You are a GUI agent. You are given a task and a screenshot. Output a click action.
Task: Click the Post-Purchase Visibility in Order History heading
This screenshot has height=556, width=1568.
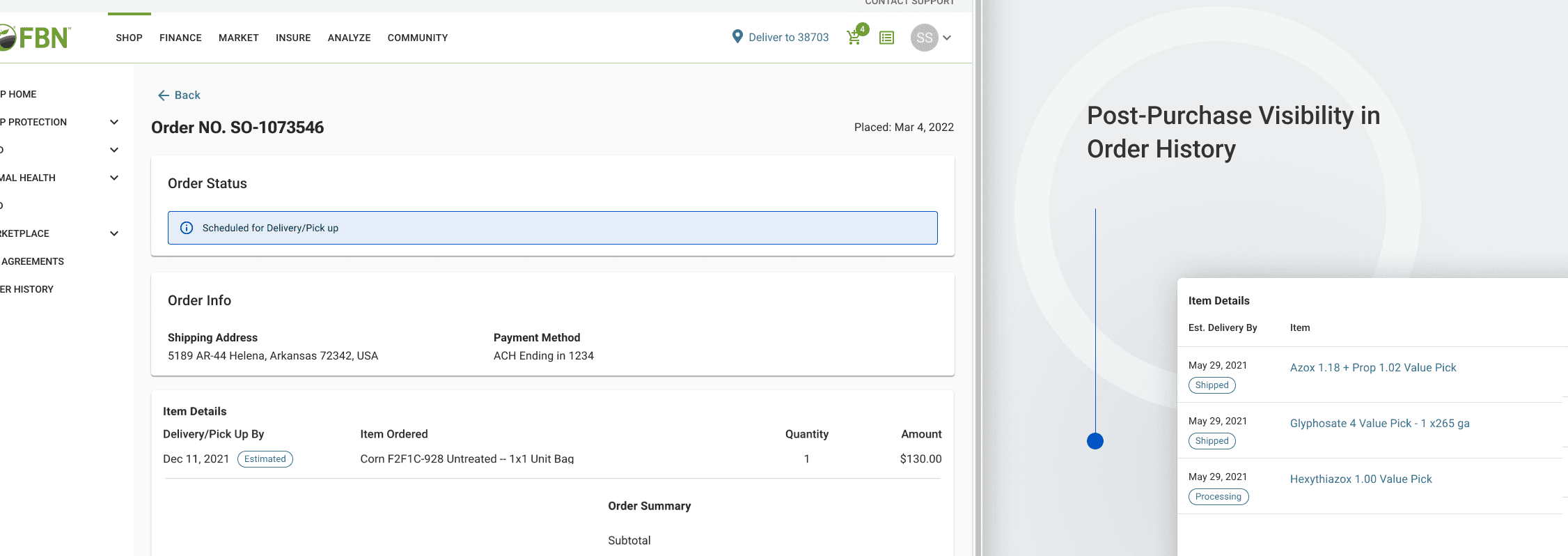click(1234, 132)
